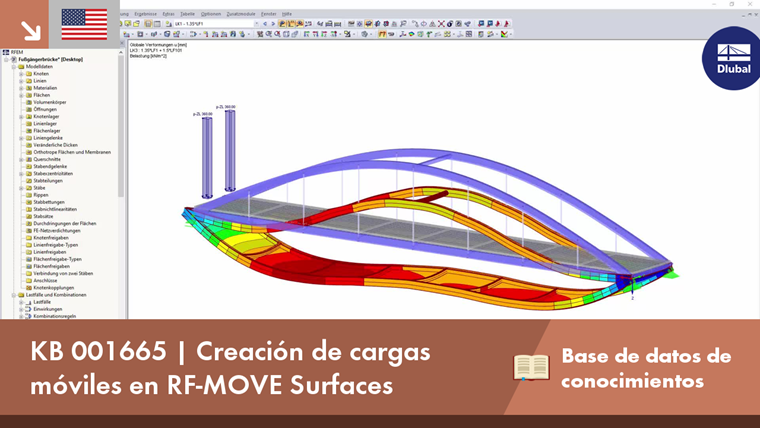Click the FE-Netzverdichtungen folder icon

(29, 231)
